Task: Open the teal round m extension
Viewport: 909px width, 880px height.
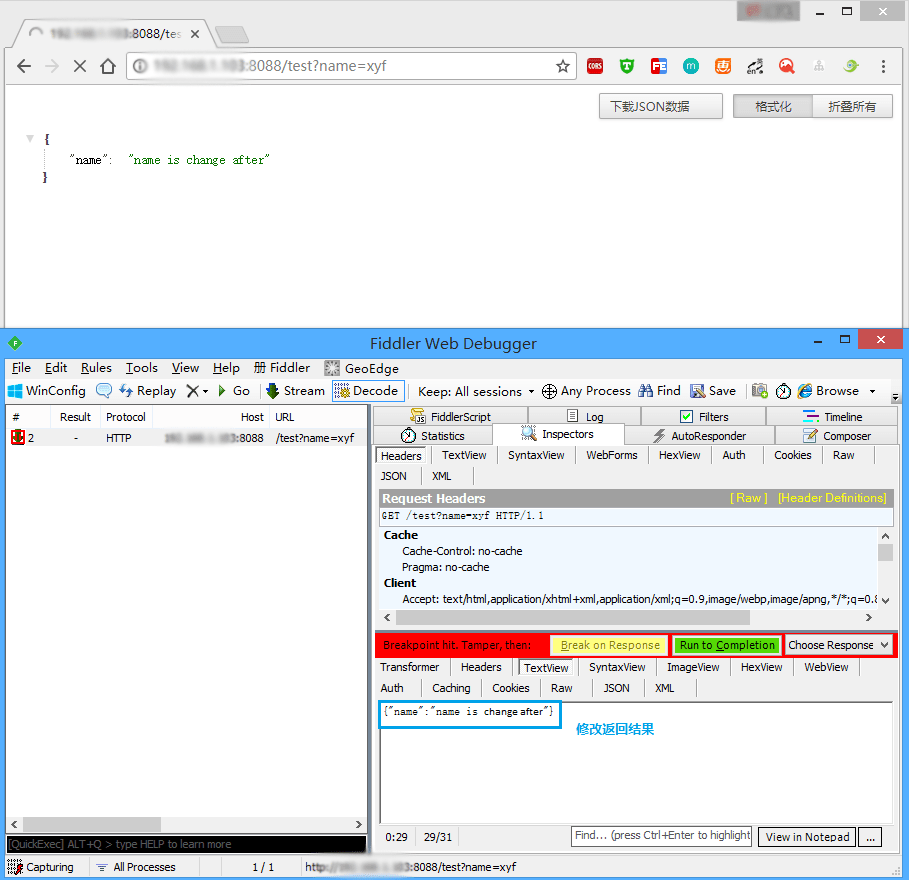Action: point(690,66)
